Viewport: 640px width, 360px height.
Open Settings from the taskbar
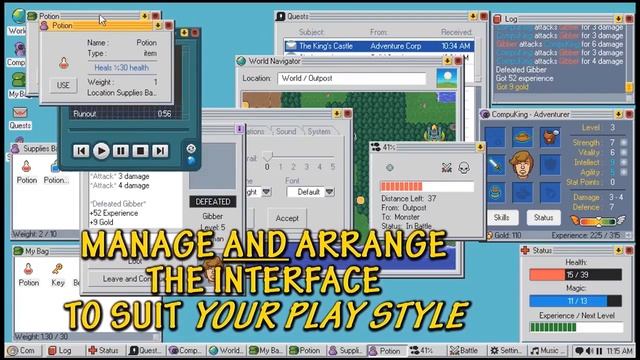[x=507, y=350]
